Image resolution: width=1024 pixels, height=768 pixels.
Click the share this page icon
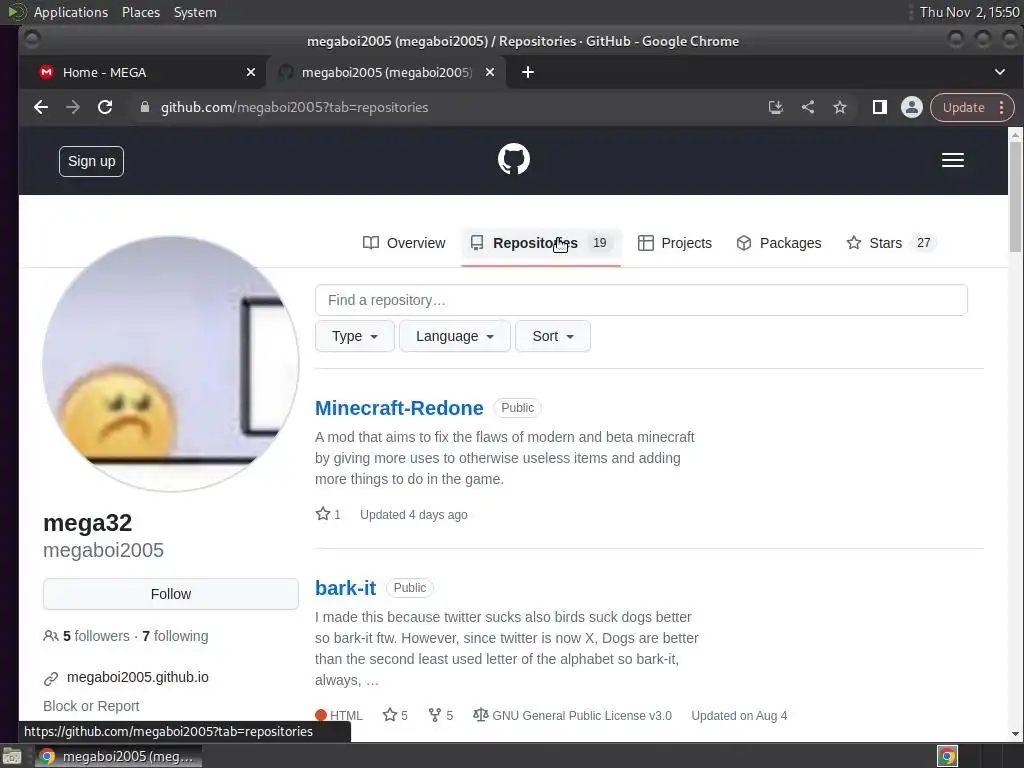tap(808, 107)
